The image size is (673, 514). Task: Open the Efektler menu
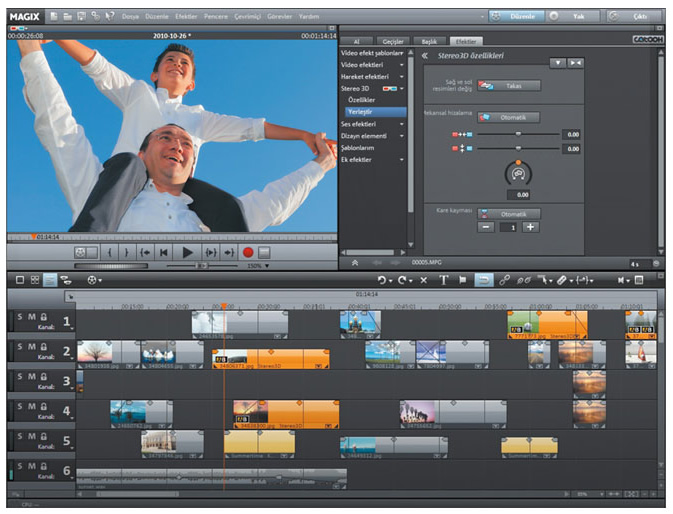pos(186,17)
